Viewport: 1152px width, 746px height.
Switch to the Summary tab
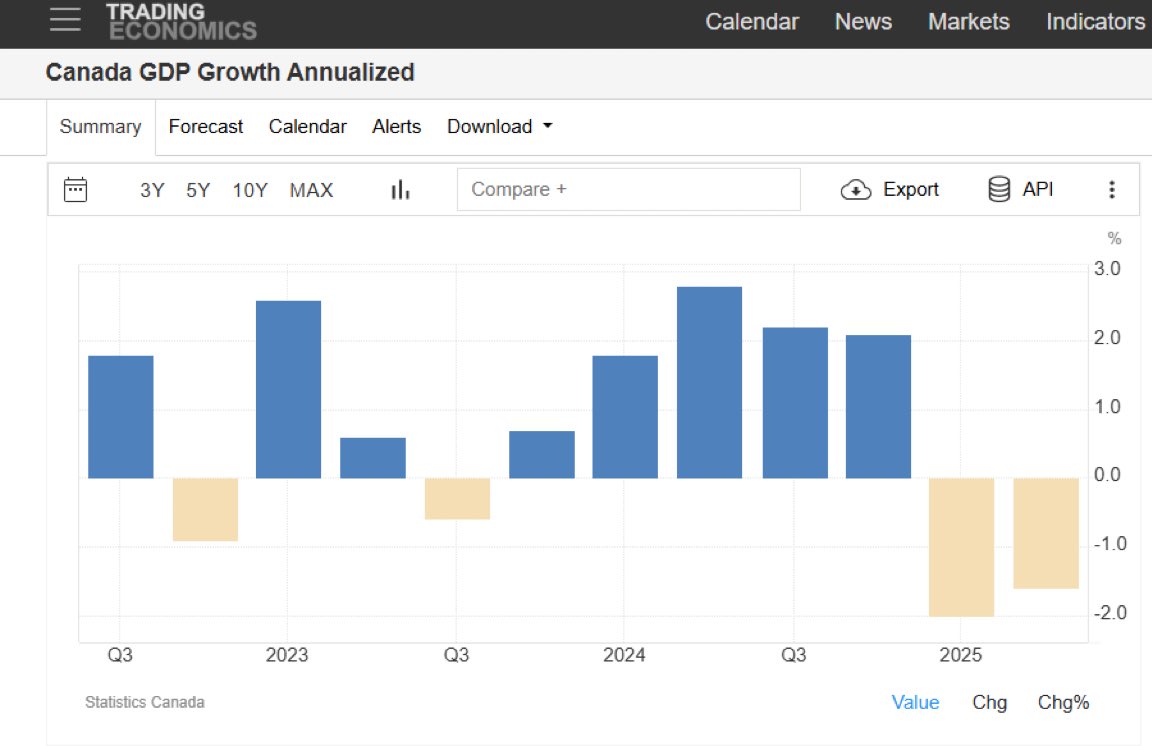101,126
